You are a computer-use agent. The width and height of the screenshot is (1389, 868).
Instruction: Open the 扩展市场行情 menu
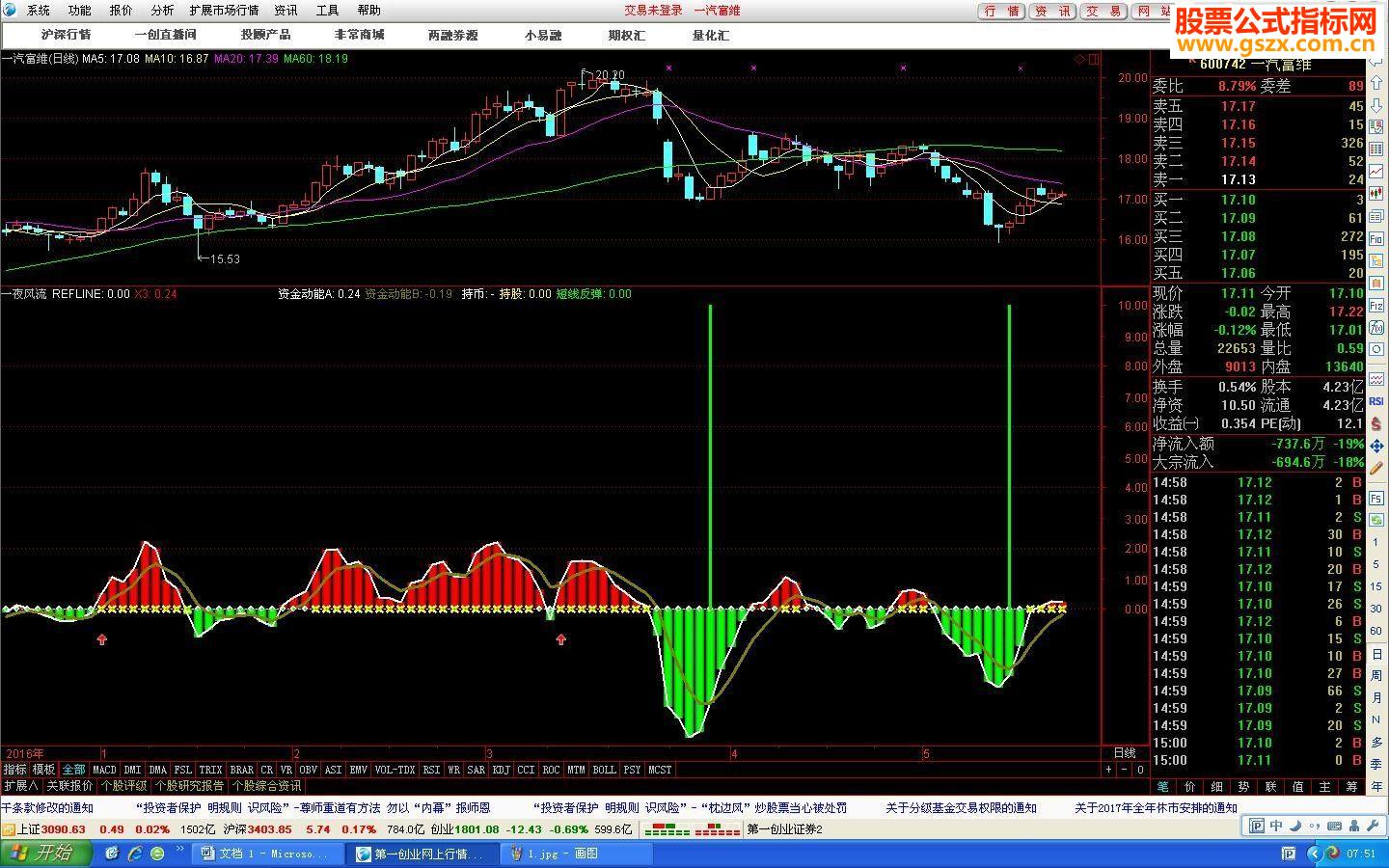point(224,11)
